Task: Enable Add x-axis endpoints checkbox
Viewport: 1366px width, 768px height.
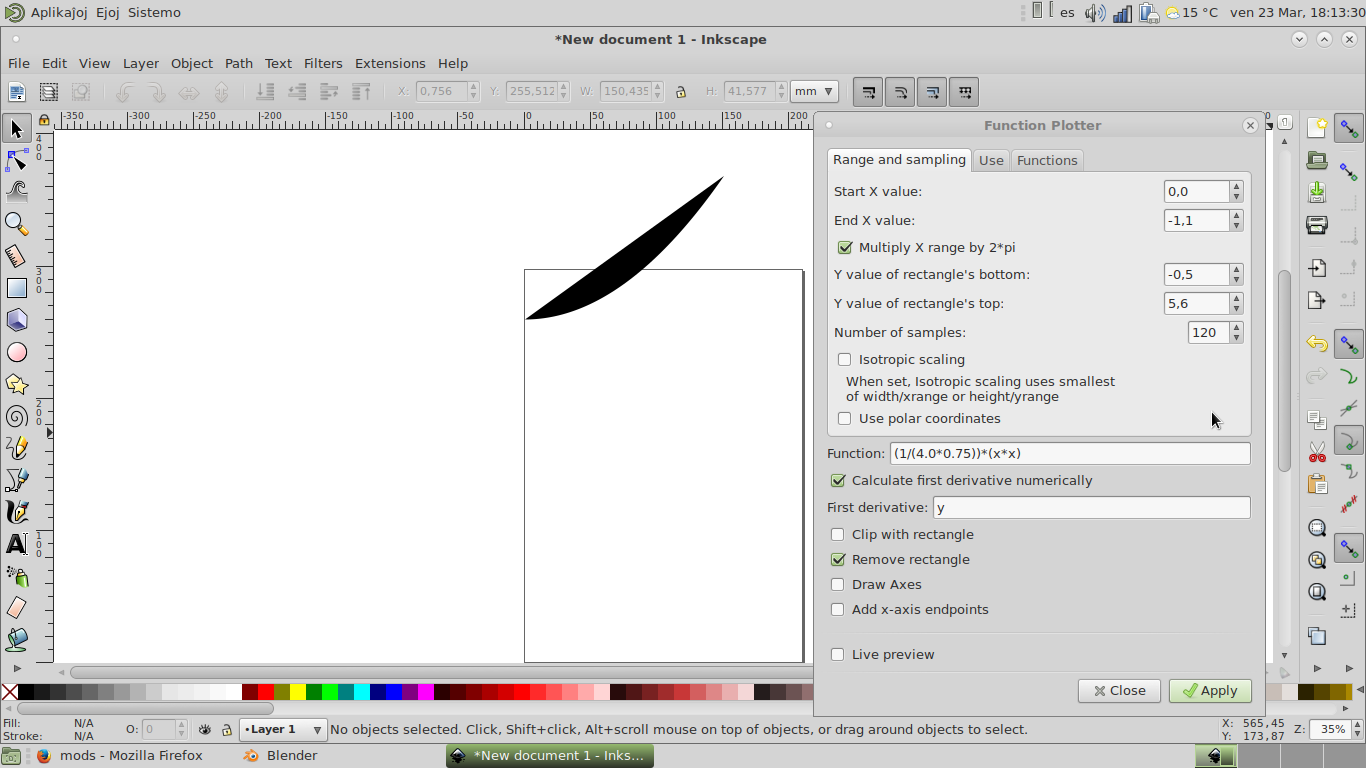Action: coord(838,609)
